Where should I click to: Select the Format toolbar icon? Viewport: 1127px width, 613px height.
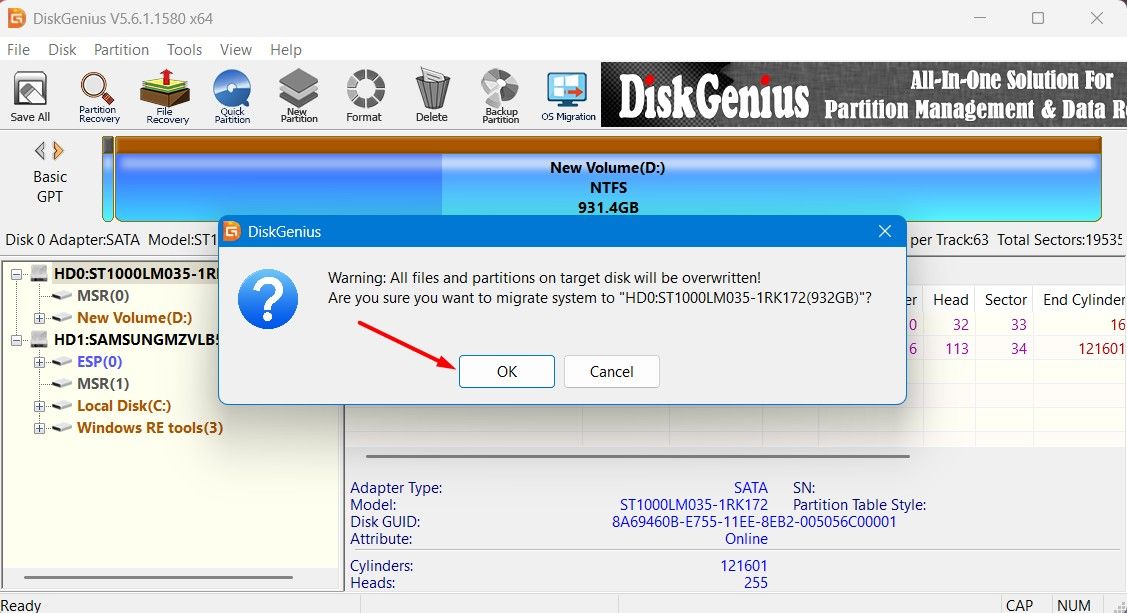(364, 96)
